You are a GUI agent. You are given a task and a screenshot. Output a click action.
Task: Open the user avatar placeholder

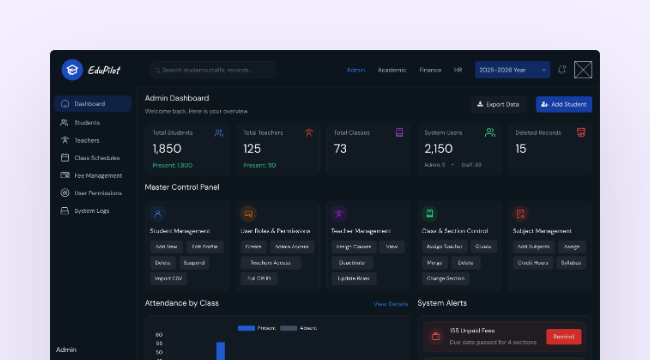click(583, 70)
